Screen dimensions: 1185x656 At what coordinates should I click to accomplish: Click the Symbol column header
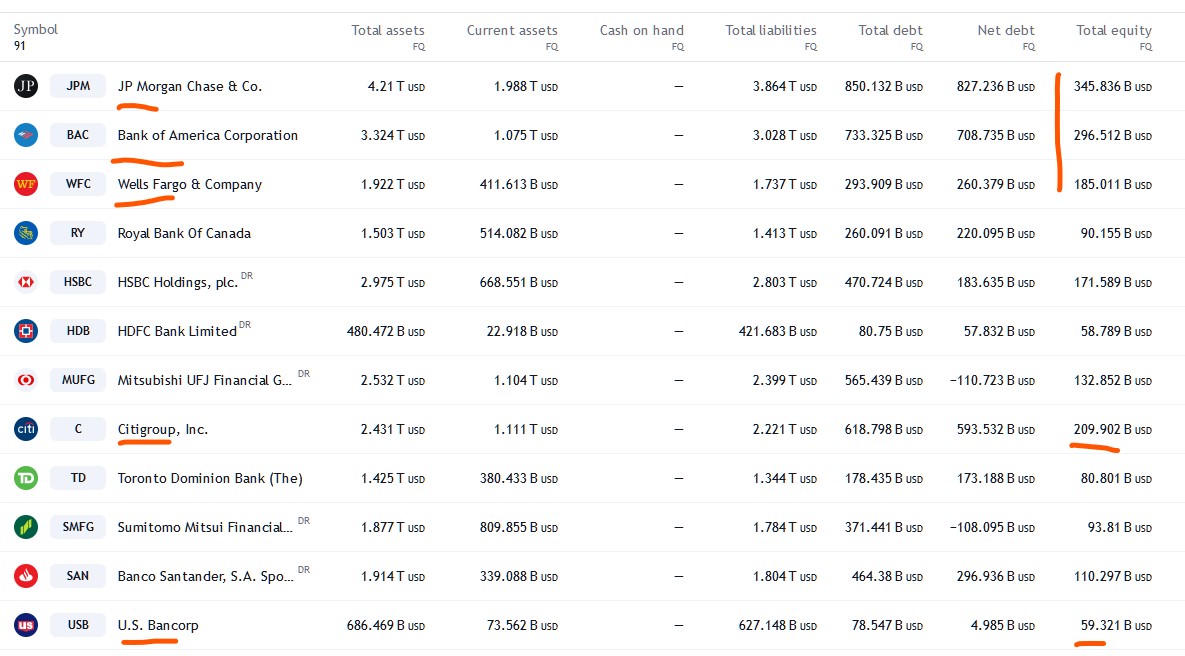click(36, 29)
